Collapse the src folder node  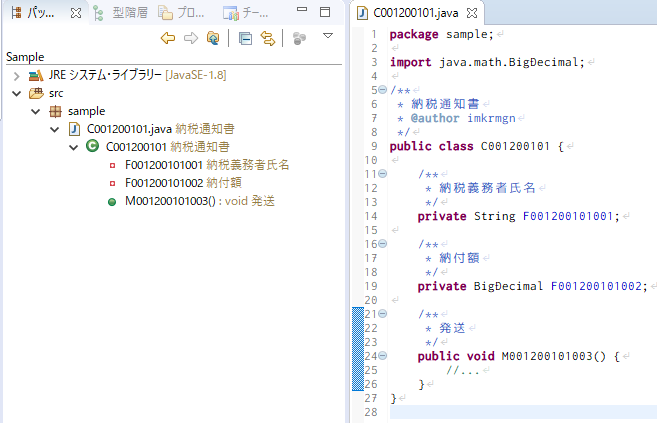pyautogui.click(x=16, y=93)
